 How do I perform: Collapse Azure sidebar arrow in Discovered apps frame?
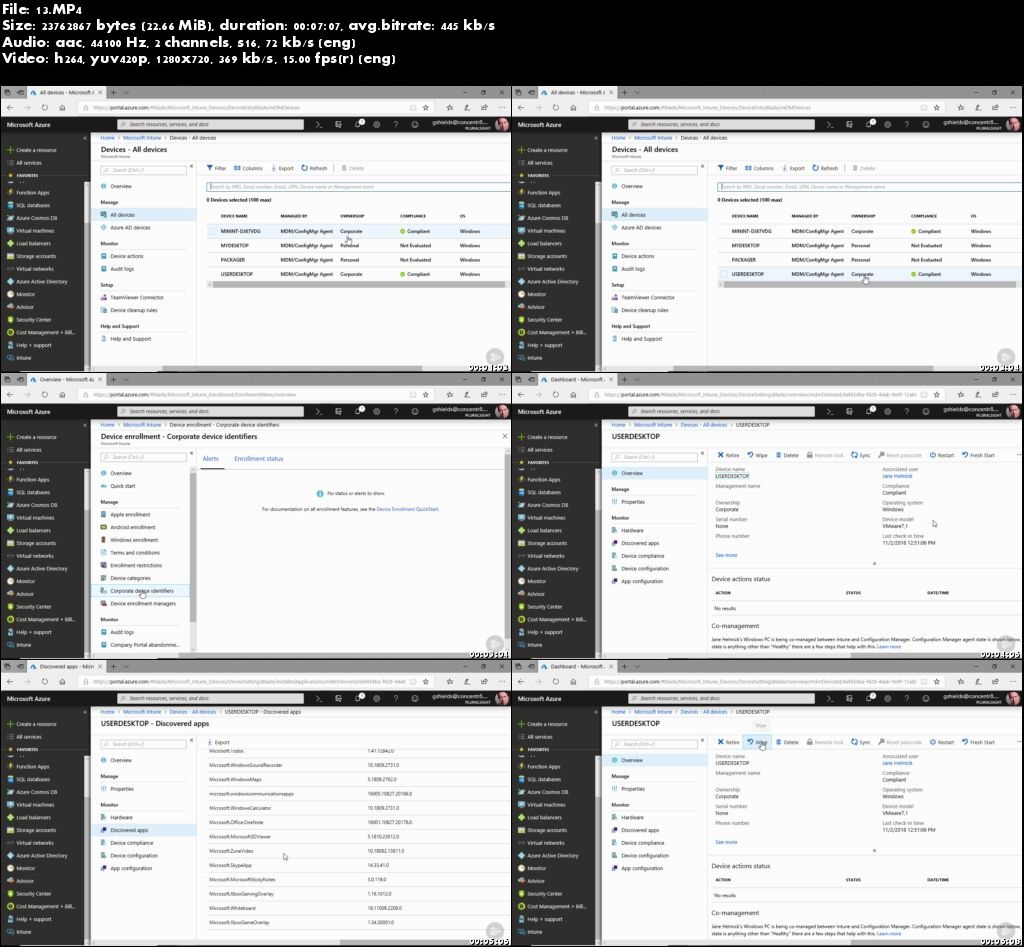click(x=85, y=712)
